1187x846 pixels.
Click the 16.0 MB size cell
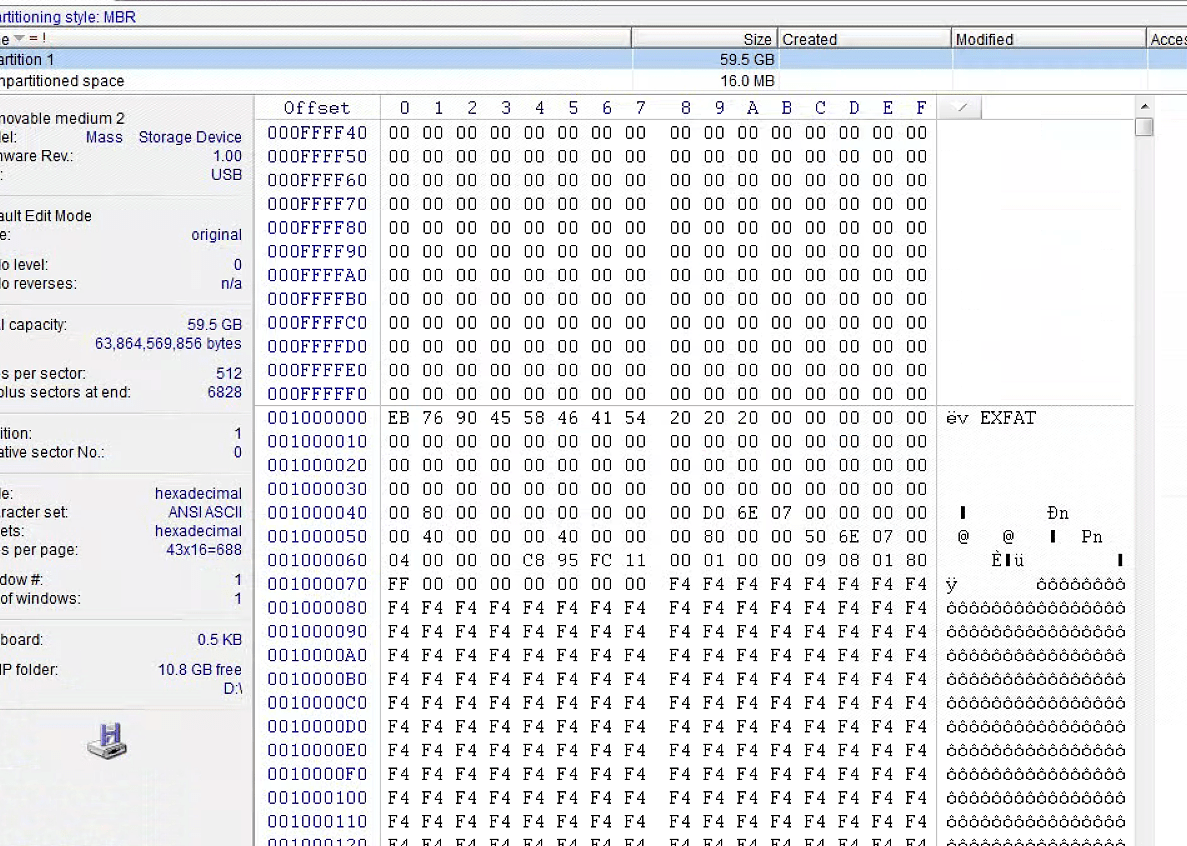[747, 81]
